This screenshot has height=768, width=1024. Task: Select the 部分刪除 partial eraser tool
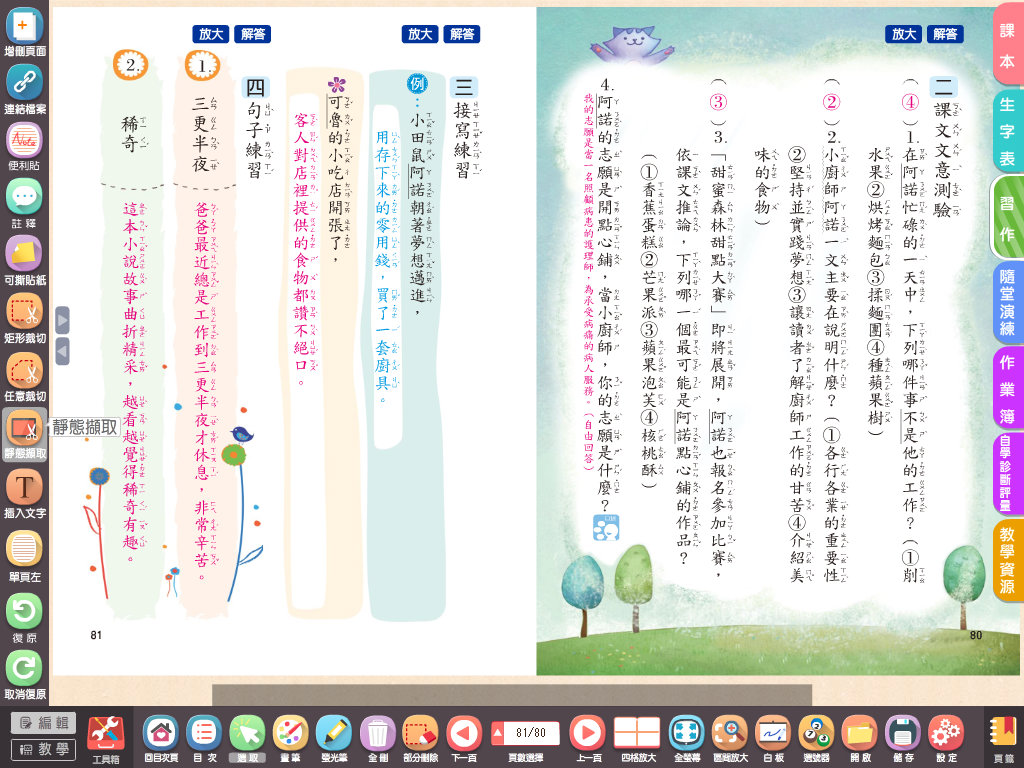421,738
